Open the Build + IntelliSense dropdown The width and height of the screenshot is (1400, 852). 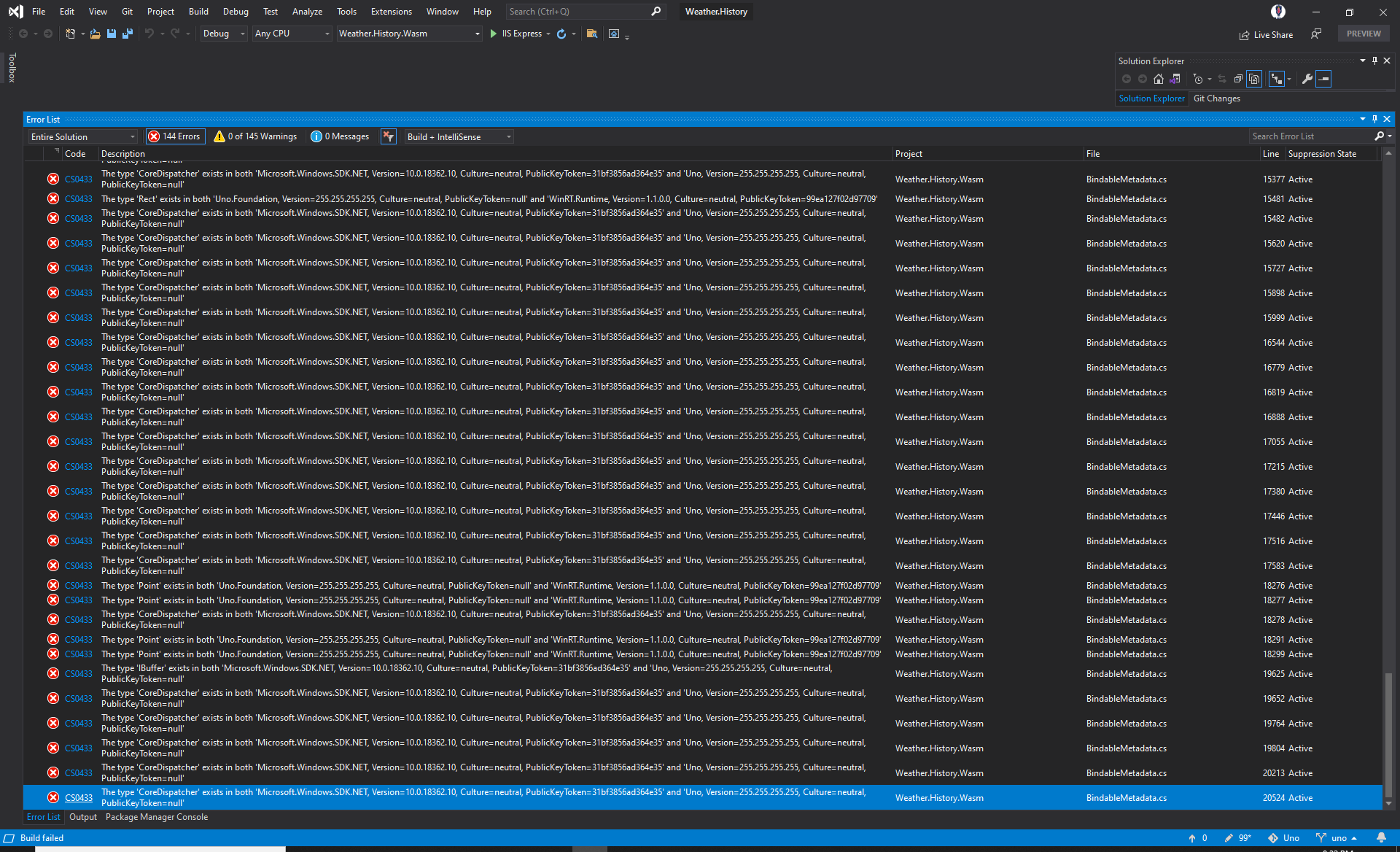pyautogui.click(x=458, y=136)
